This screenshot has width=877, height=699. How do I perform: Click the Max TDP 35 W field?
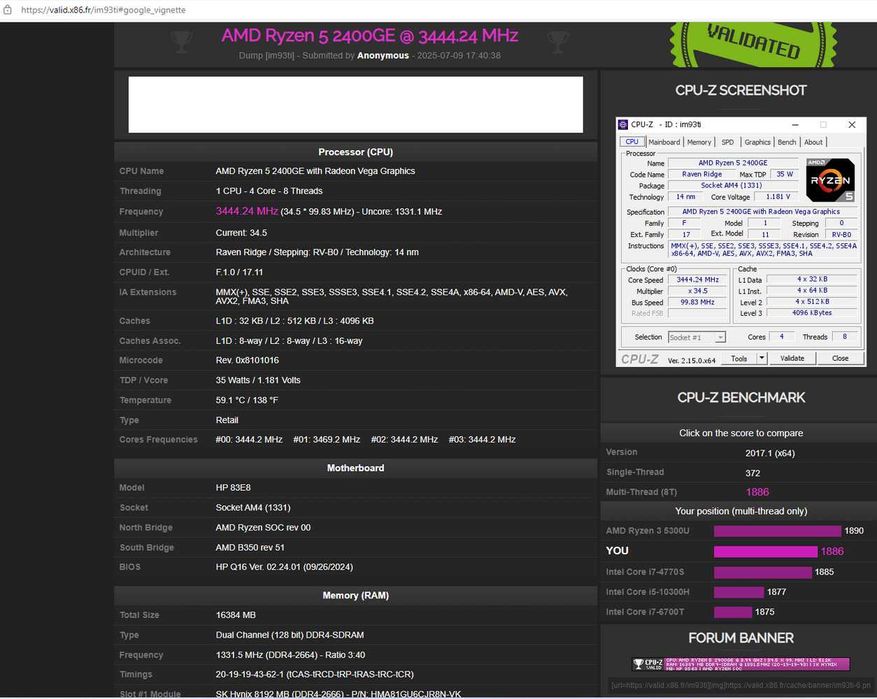tap(785, 174)
